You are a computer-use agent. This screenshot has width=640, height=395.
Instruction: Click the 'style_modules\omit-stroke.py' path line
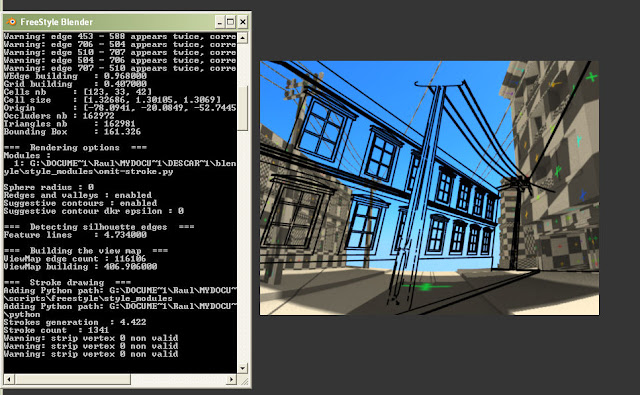88,171
